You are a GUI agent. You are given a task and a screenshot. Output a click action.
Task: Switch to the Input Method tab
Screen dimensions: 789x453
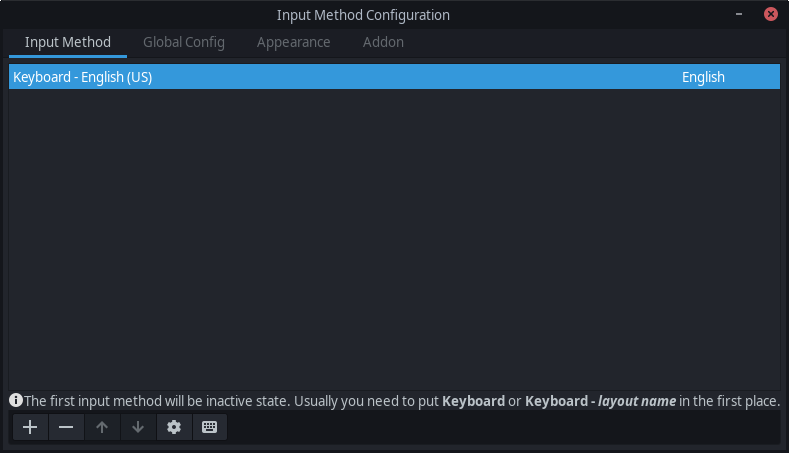tap(68, 42)
